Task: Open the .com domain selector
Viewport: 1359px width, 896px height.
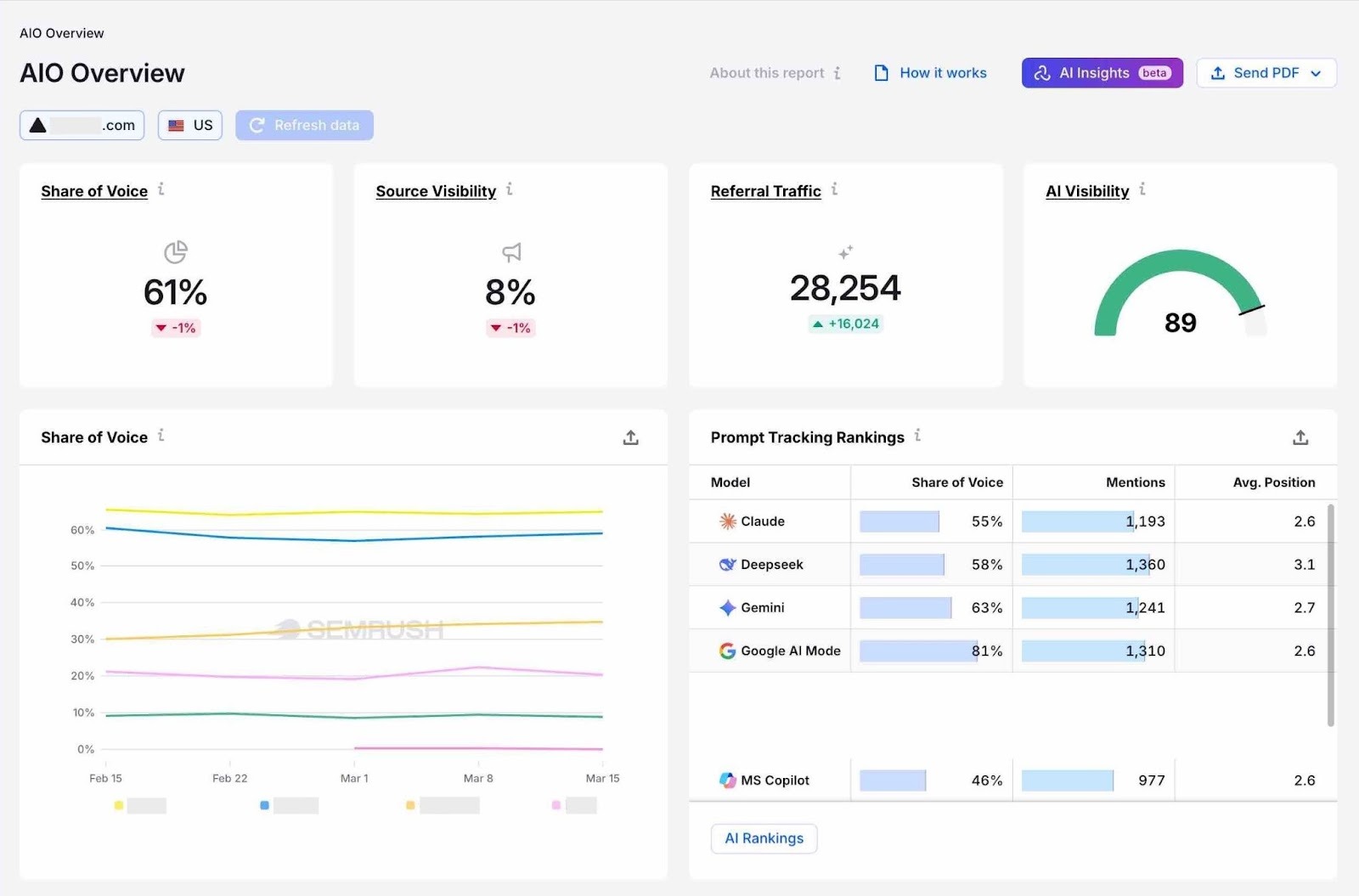Action: tap(82, 125)
